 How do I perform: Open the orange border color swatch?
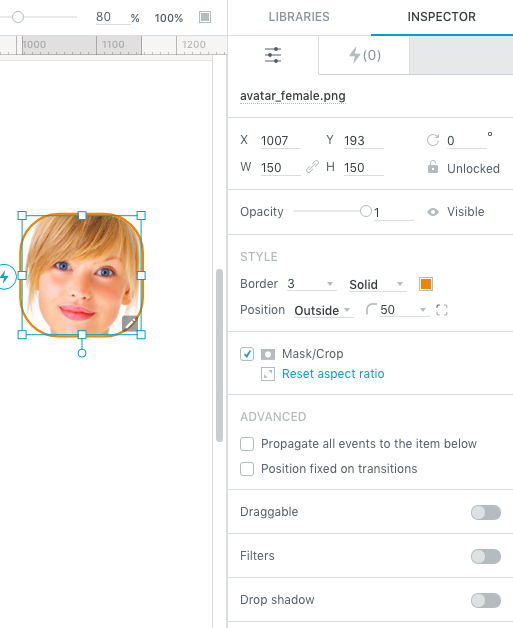tap(426, 284)
